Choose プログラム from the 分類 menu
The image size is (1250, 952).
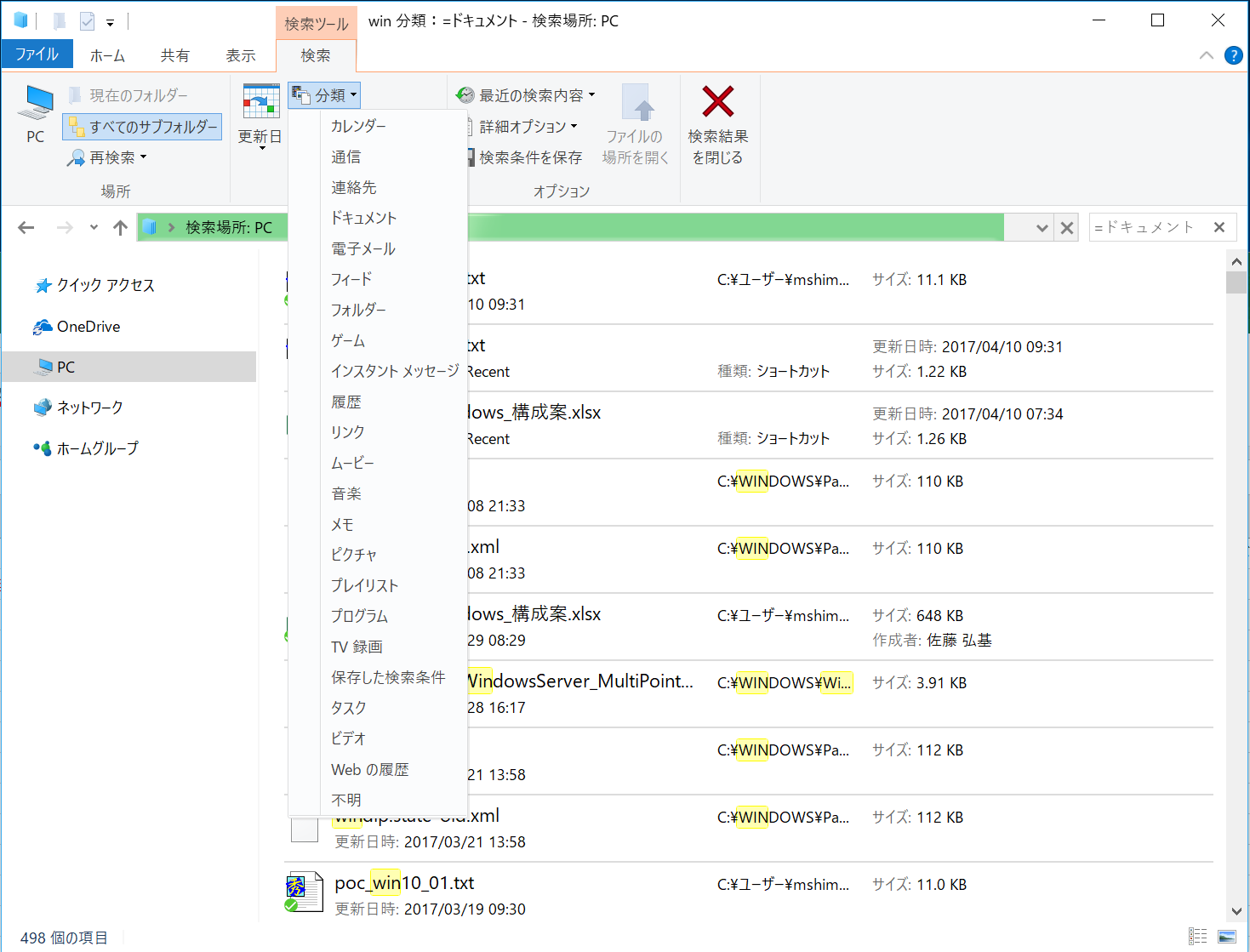point(378,616)
